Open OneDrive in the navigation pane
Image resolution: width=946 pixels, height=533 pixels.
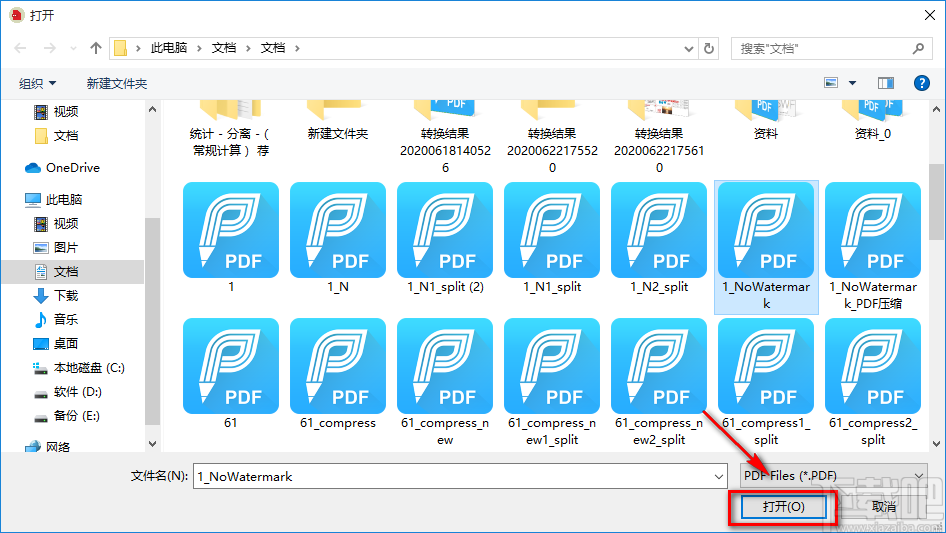[62, 168]
